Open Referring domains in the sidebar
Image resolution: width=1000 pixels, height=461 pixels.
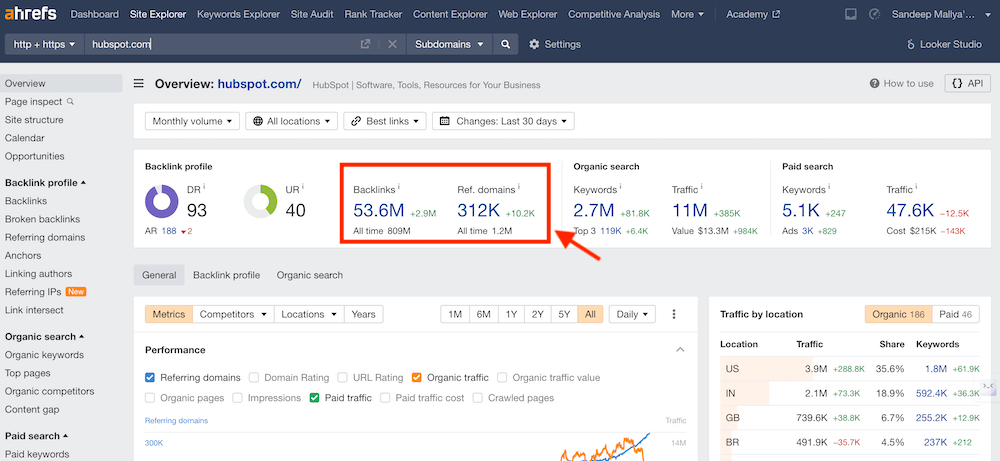[45, 237]
